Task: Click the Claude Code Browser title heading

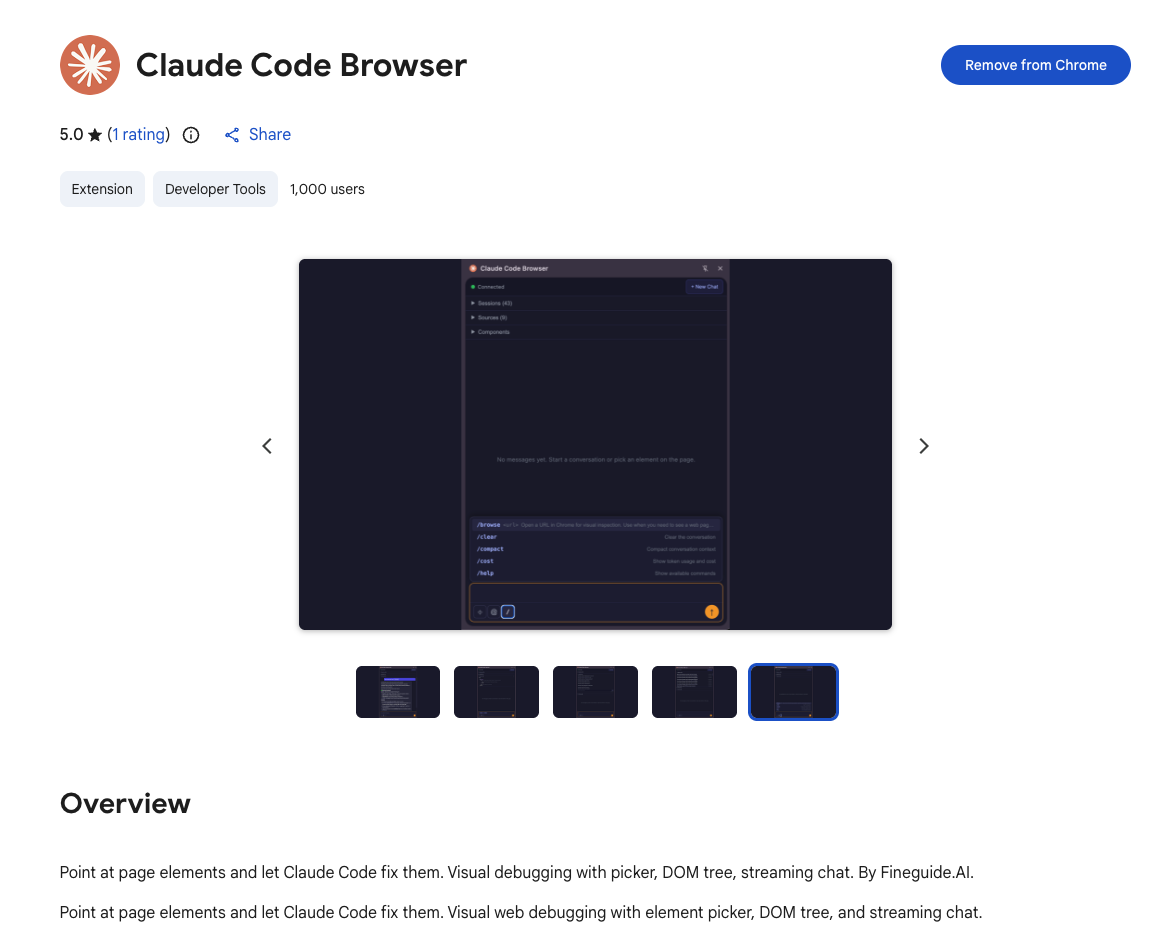Action: [x=301, y=65]
